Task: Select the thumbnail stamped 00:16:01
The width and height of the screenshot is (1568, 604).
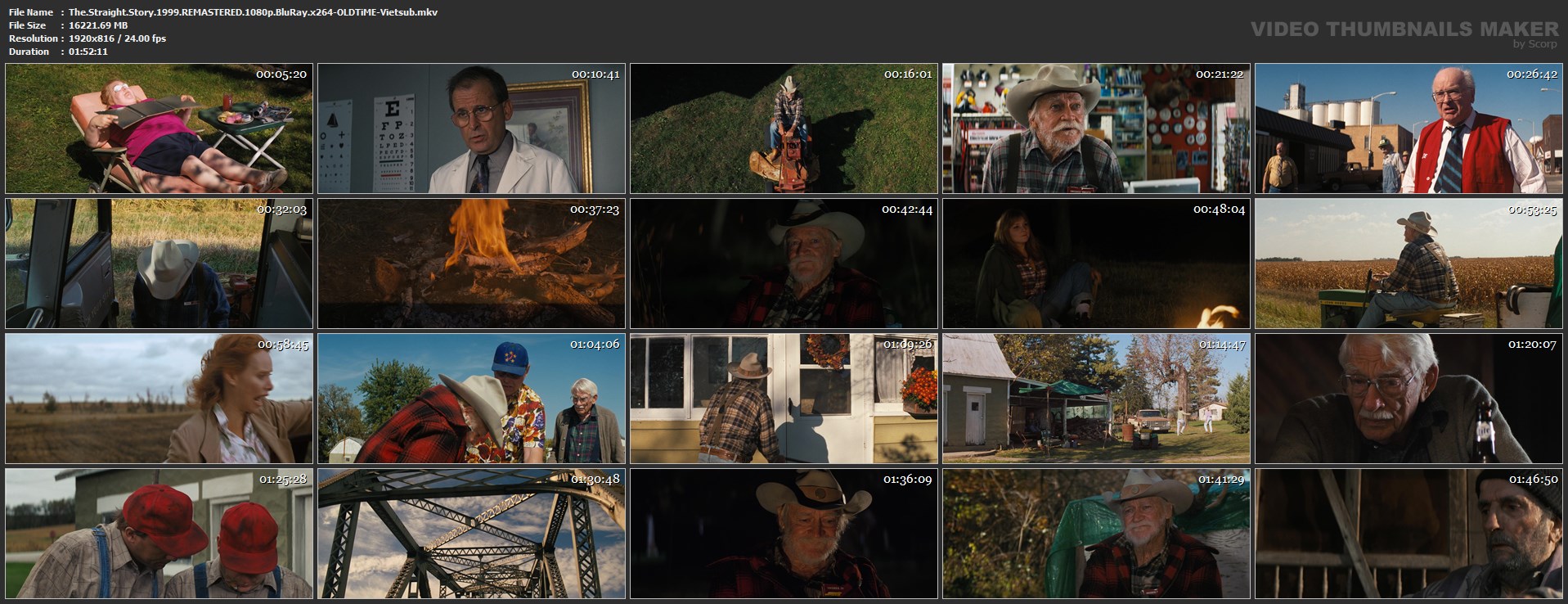Action: 784,128
